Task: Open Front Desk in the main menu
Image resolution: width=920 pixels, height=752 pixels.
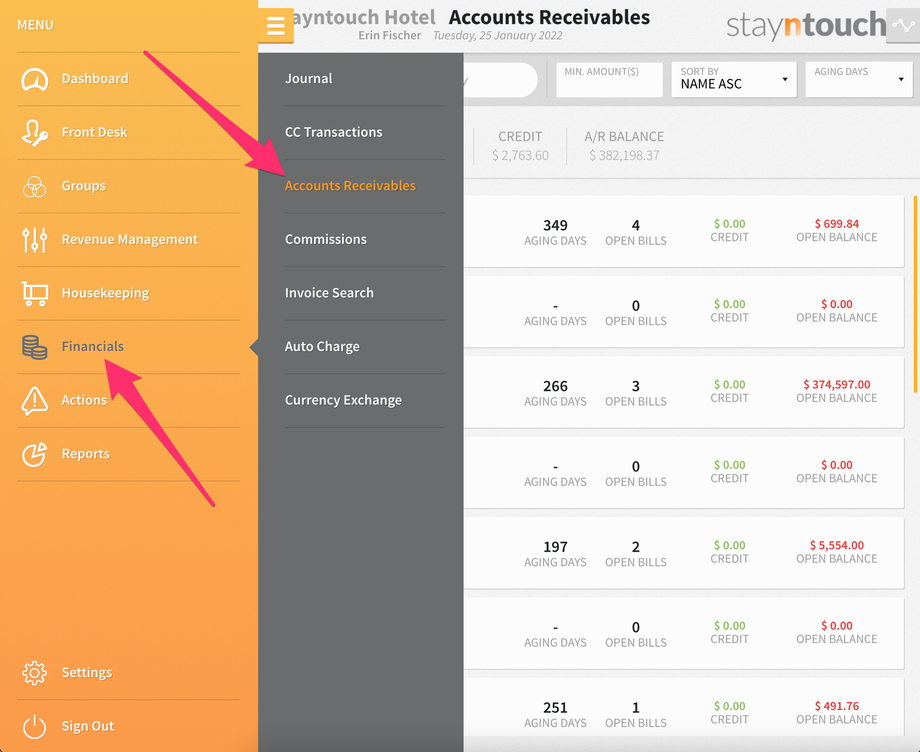Action: point(94,132)
